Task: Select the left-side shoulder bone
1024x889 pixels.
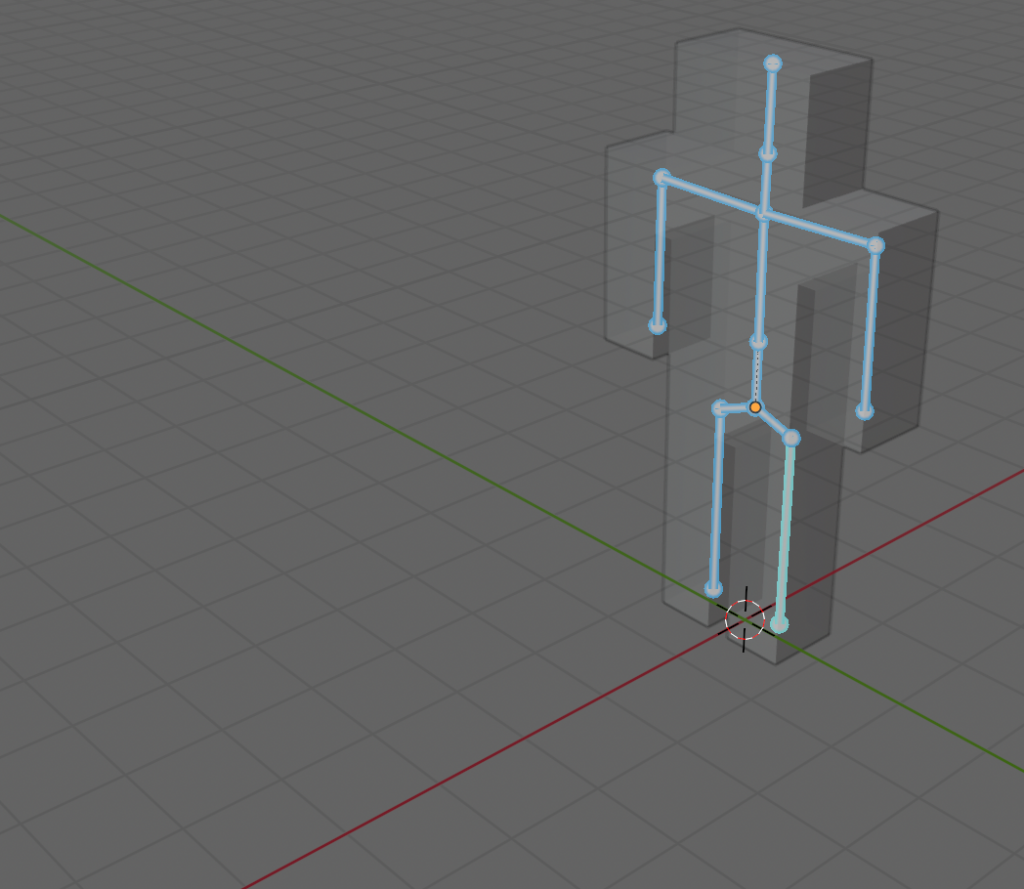Action: (x=712, y=195)
